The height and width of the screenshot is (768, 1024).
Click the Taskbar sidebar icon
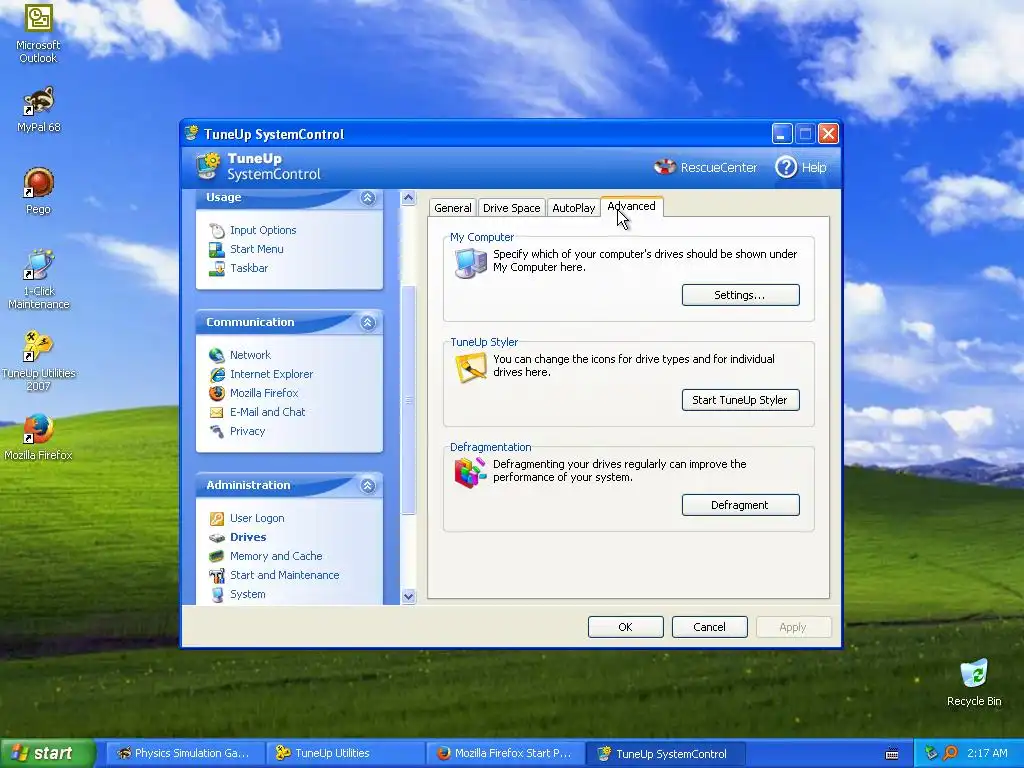tap(217, 268)
